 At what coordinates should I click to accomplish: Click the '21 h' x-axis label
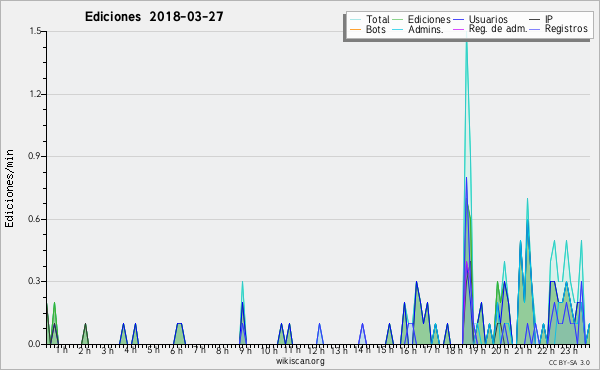click(523, 350)
